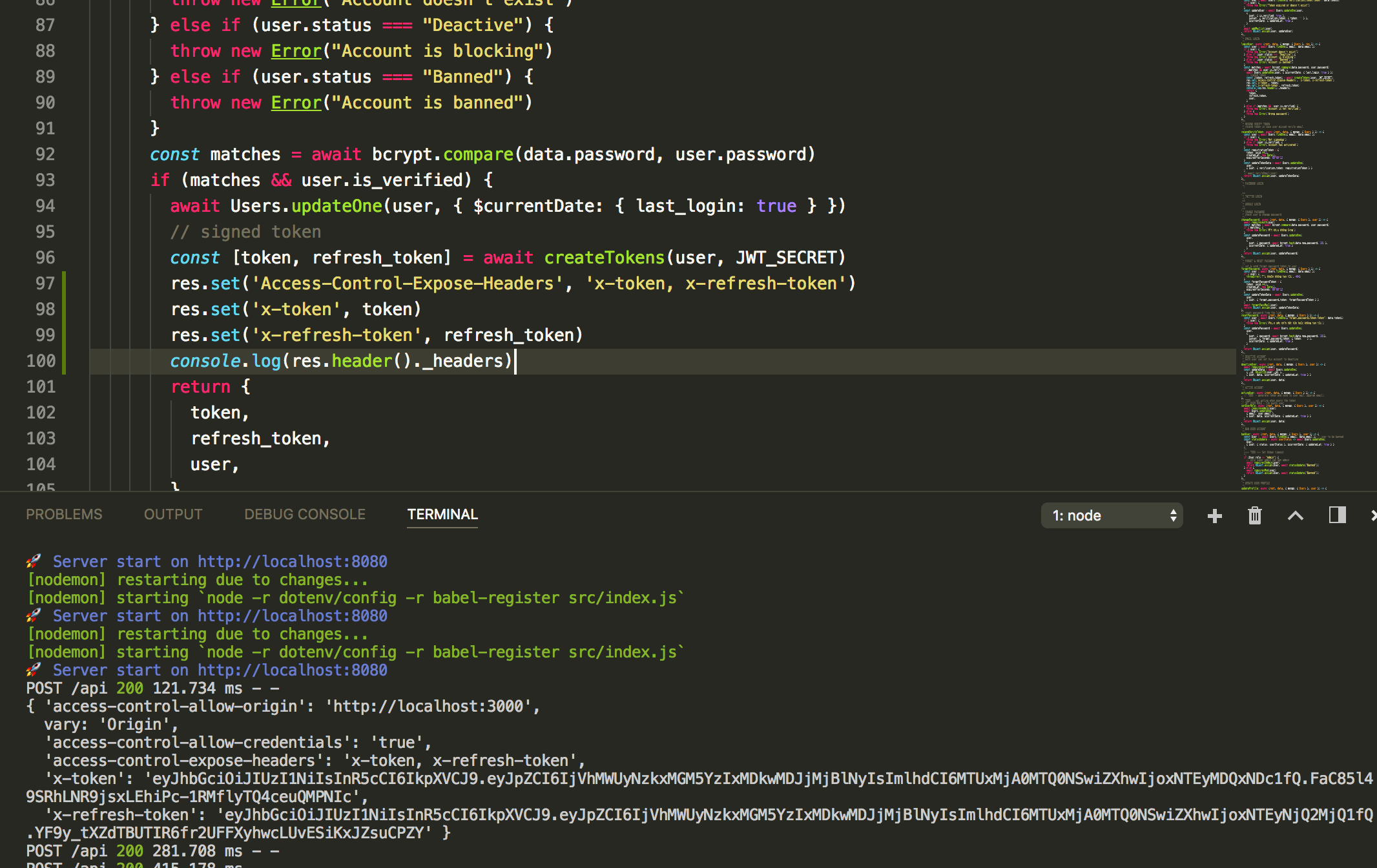
Task: Open localhost:8080 link in last Server start line
Action: point(292,670)
